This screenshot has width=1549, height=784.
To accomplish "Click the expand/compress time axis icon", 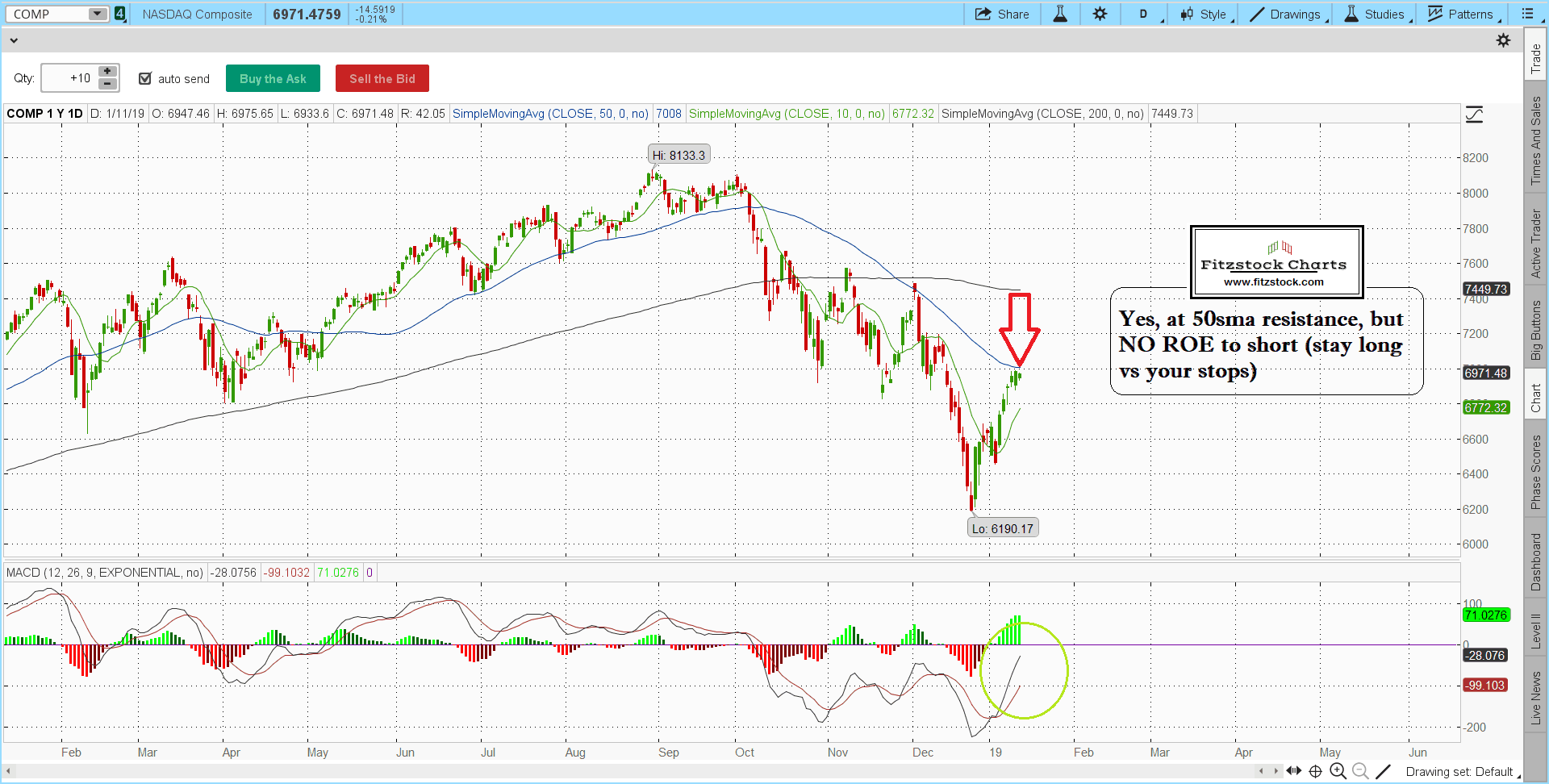I will click(1293, 771).
